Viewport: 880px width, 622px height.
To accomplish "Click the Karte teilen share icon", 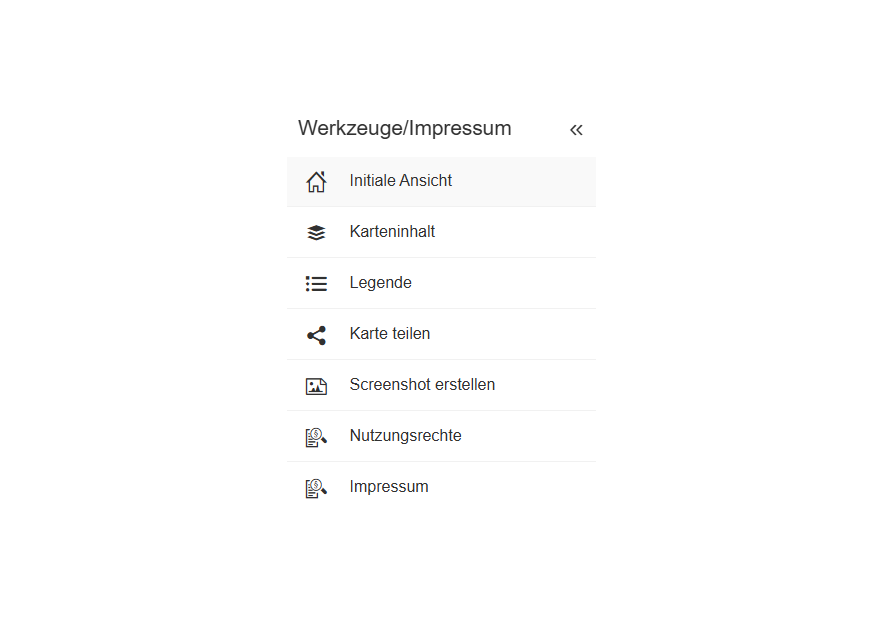I will pos(316,334).
